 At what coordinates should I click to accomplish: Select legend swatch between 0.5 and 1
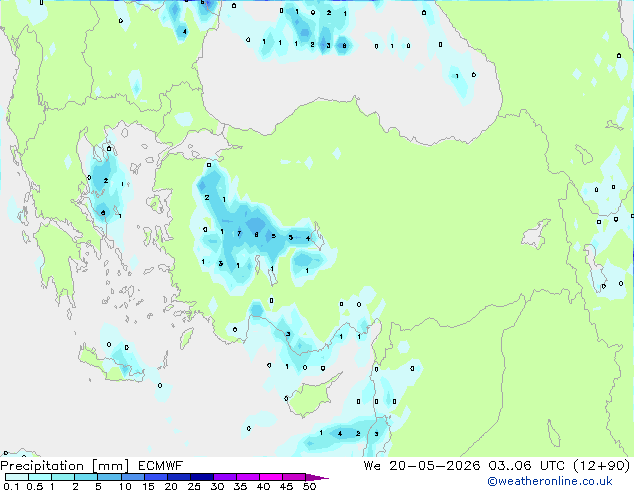(40, 477)
